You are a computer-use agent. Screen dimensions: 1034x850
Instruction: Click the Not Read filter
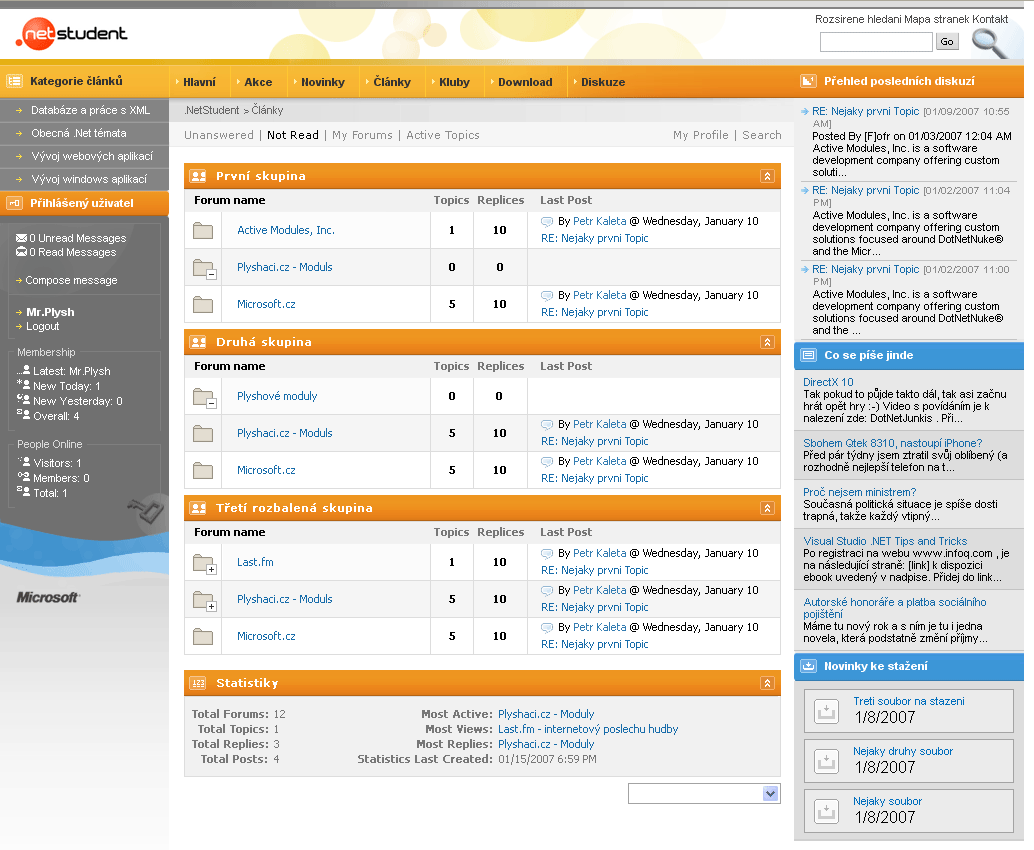click(x=293, y=135)
